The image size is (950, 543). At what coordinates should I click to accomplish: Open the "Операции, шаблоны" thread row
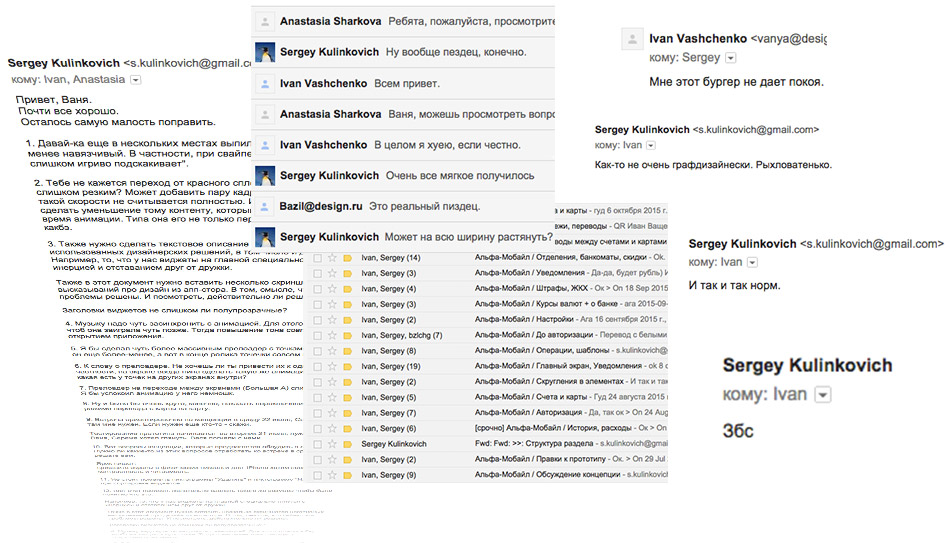pyautogui.click(x=560, y=351)
